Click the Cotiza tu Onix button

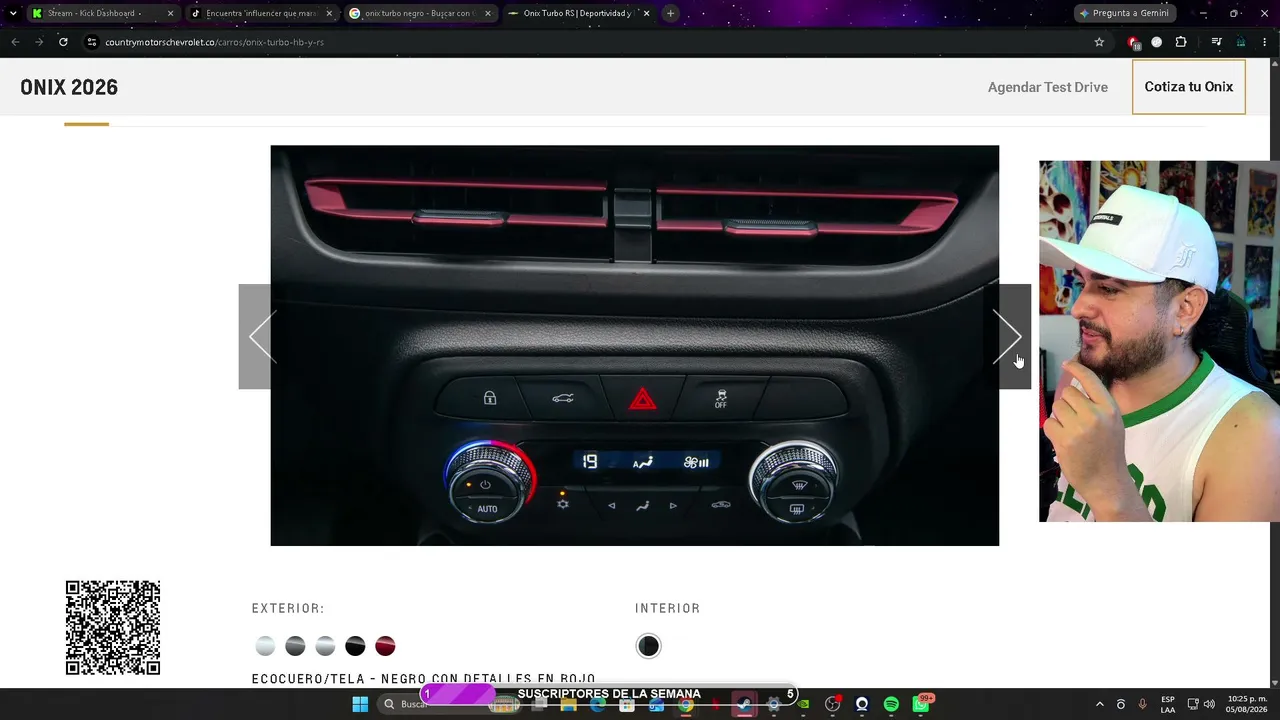pyautogui.click(x=1189, y=87)
